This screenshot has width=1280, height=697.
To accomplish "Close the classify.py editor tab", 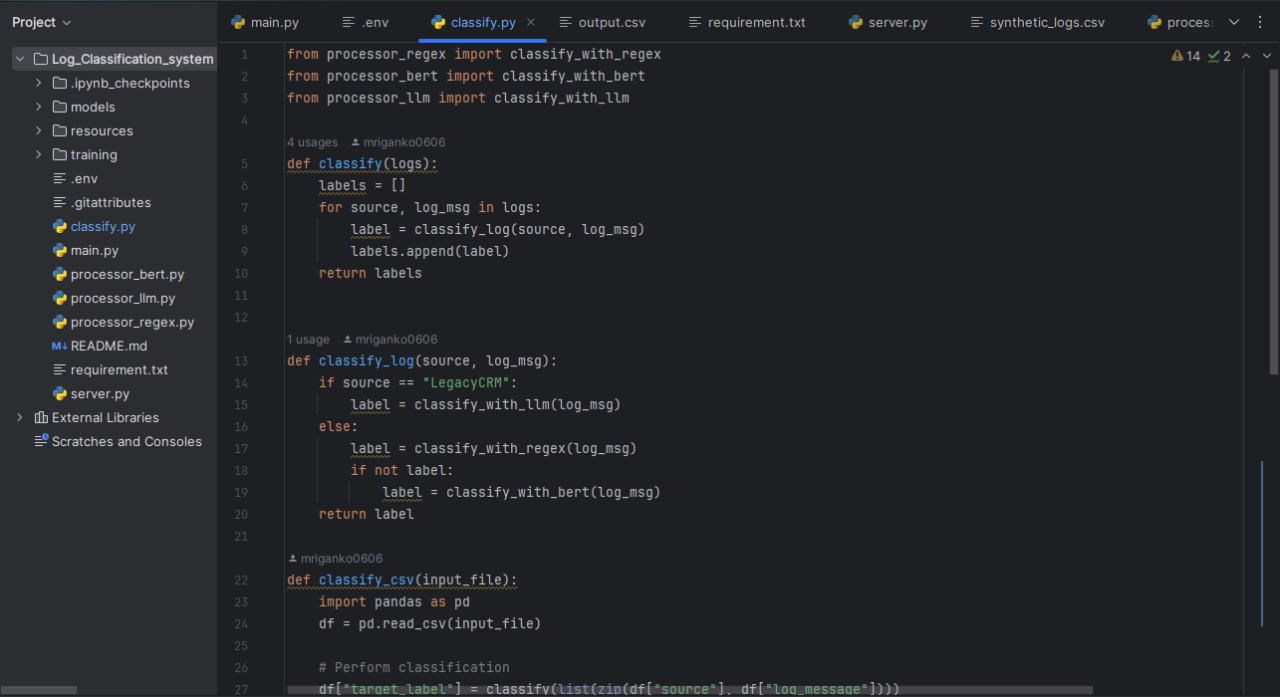I will (531, 22).
